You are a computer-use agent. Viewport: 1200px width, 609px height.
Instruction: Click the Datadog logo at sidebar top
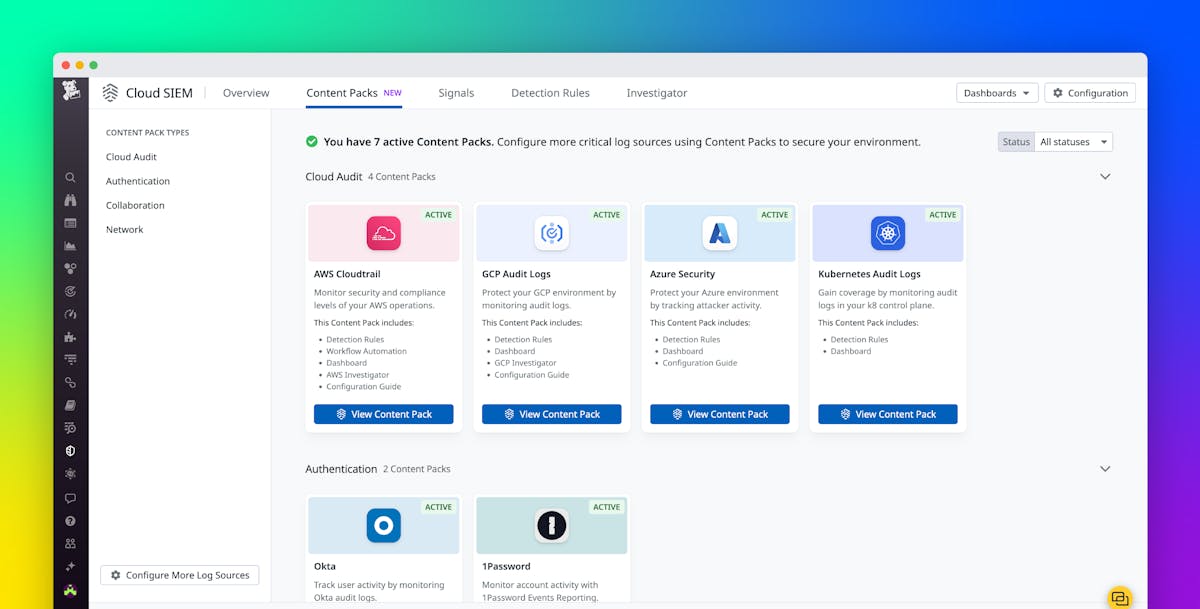(70, 89)
